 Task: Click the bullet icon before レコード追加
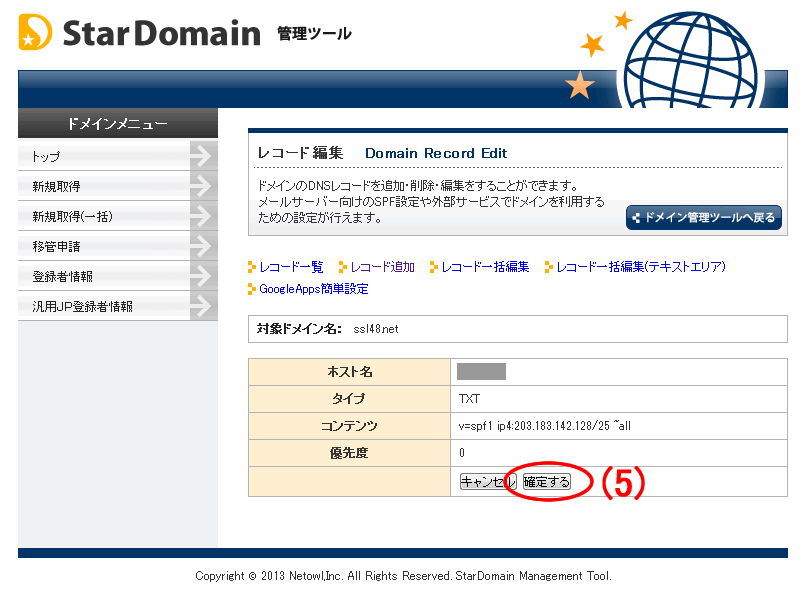[343, 267]
